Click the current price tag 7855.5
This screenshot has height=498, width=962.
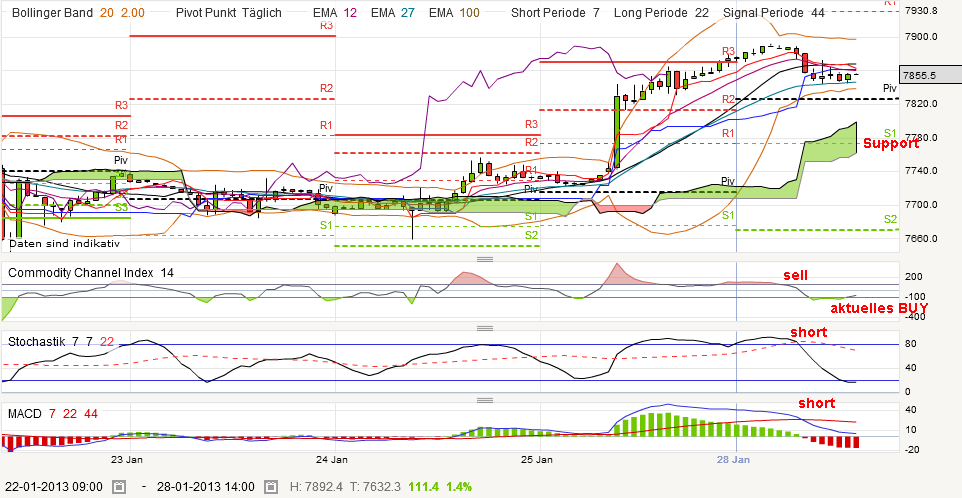(929, 75)
